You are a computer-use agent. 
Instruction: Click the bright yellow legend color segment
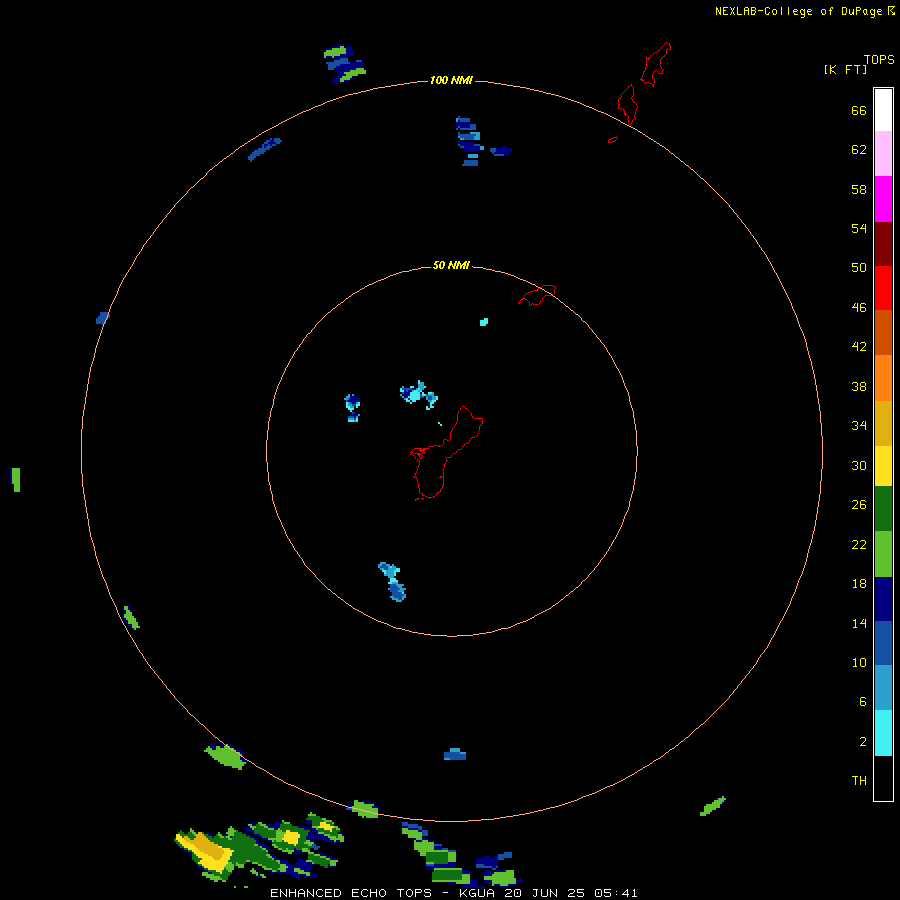(x=883, y=467)
